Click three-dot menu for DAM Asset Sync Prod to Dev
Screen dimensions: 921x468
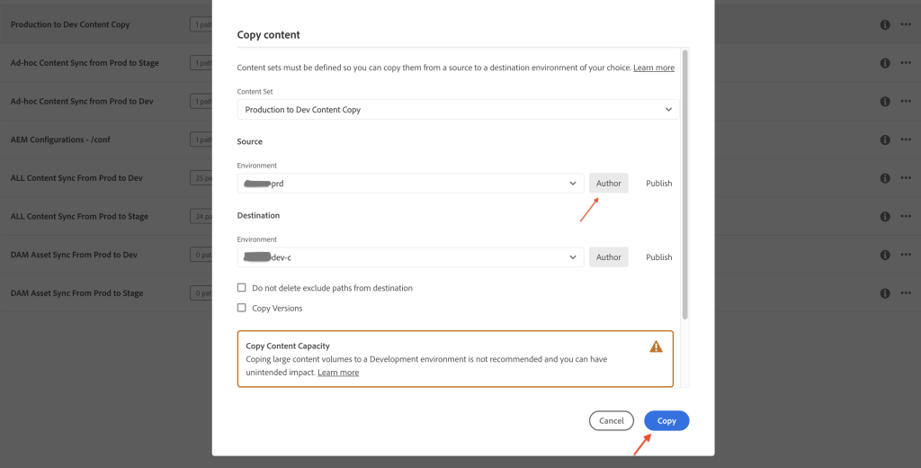point(905,255)
